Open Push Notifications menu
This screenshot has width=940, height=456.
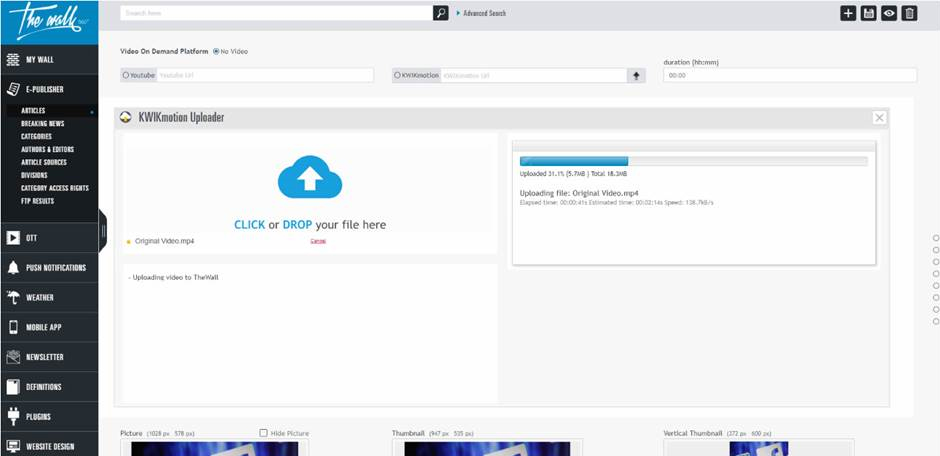[x=49, y=268]
